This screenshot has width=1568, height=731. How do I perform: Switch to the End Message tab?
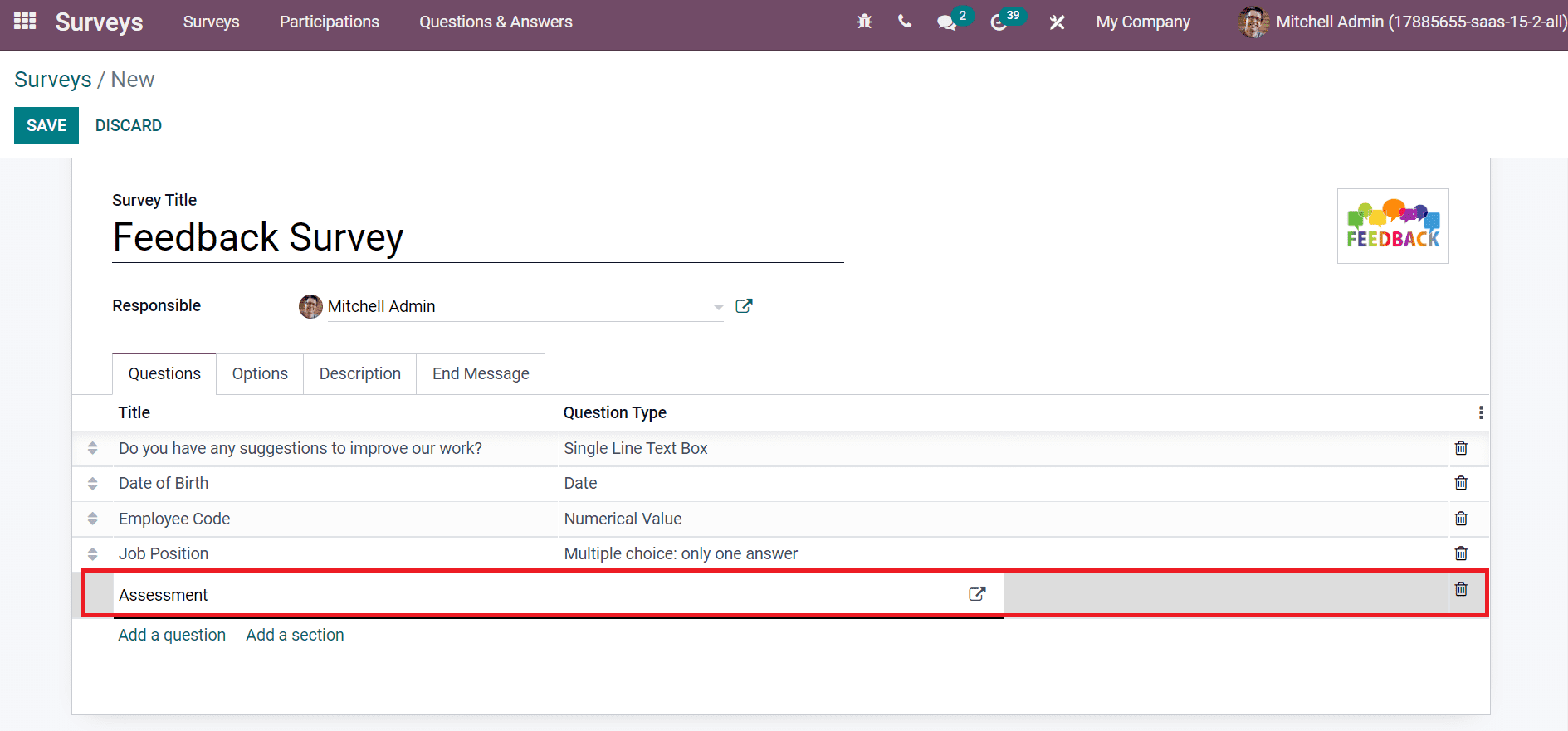[481, 373]
